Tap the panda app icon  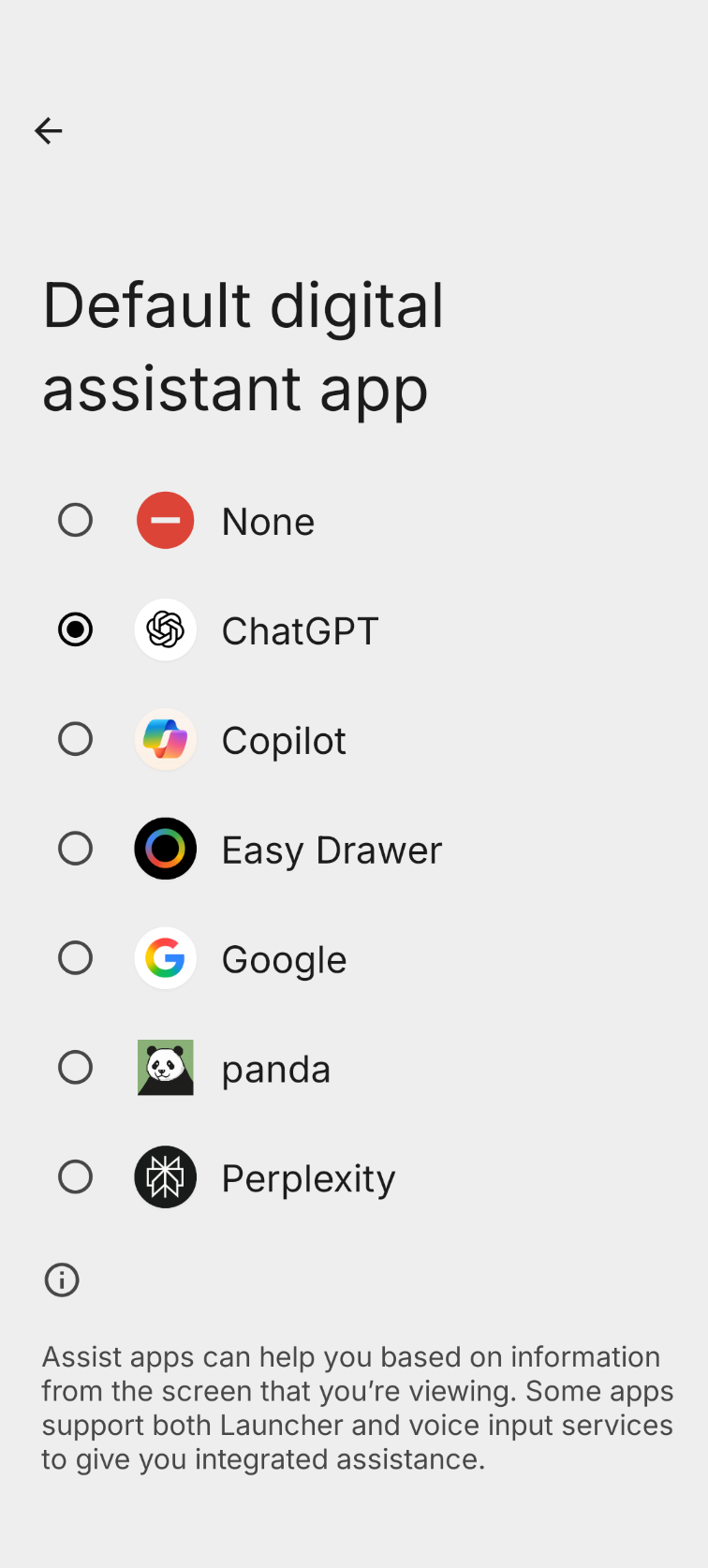(166, 1068)
